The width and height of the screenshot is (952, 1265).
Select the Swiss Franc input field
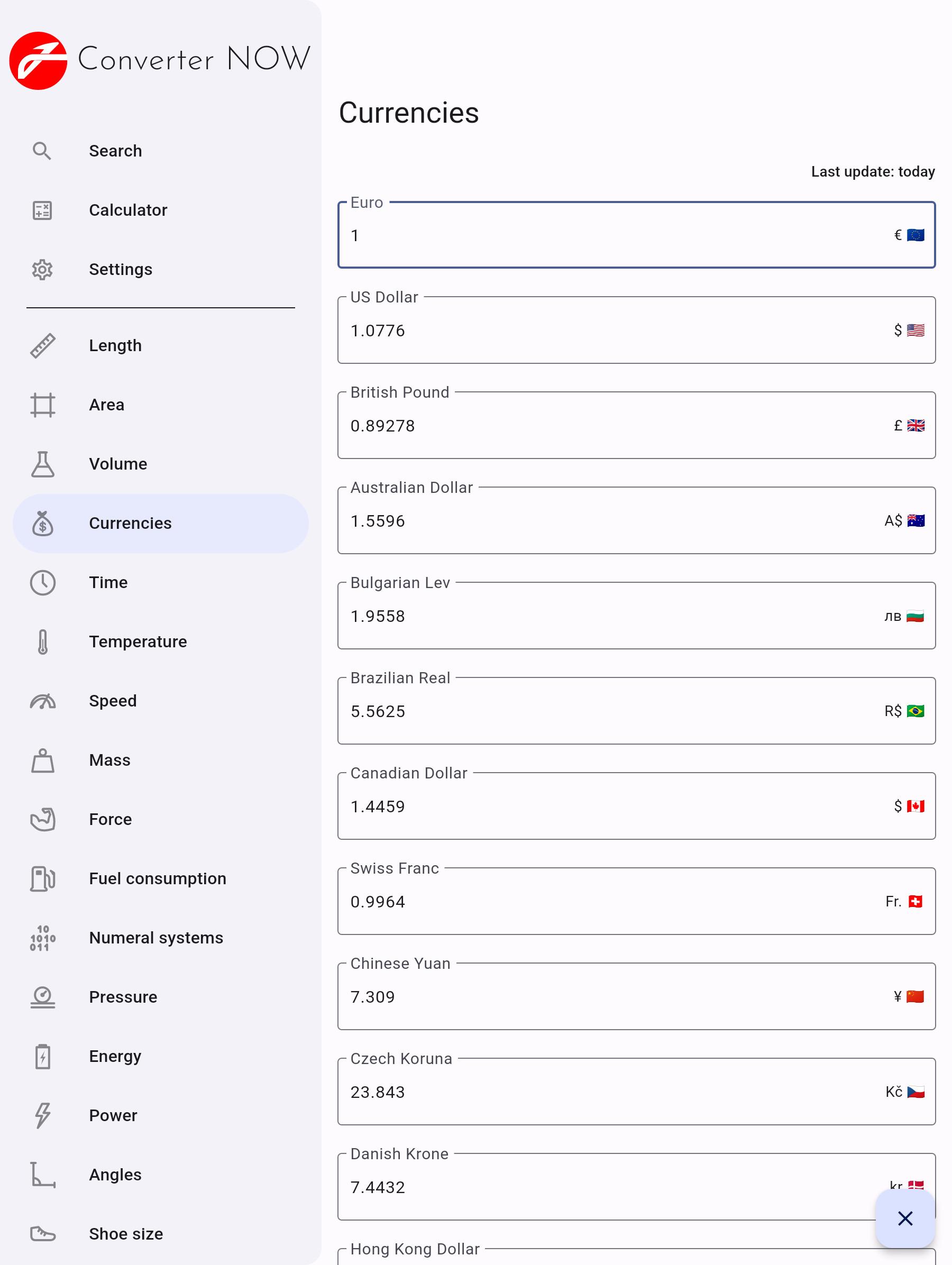click(618, 902)
